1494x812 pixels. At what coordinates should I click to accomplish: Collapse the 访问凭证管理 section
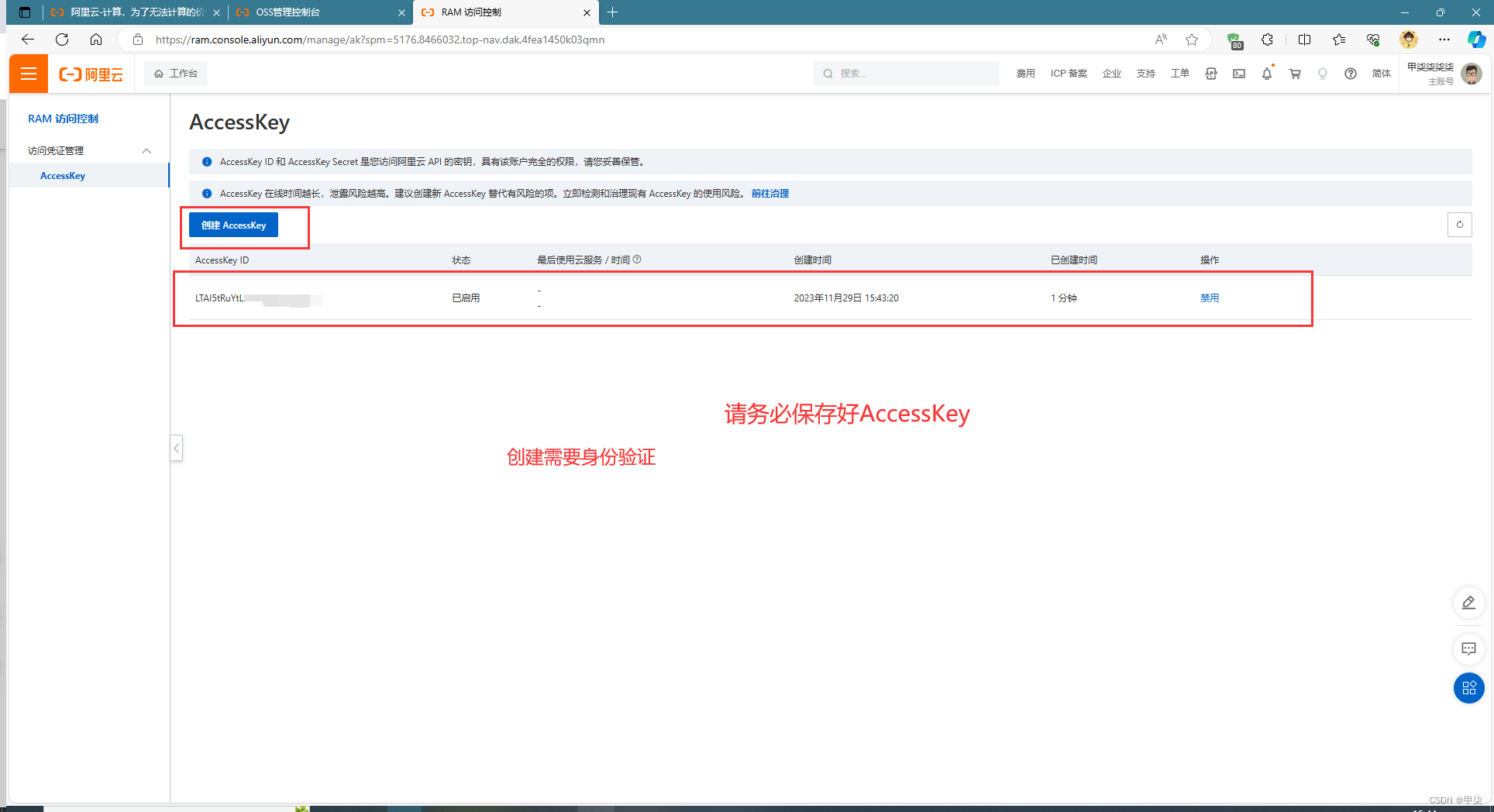146,151
